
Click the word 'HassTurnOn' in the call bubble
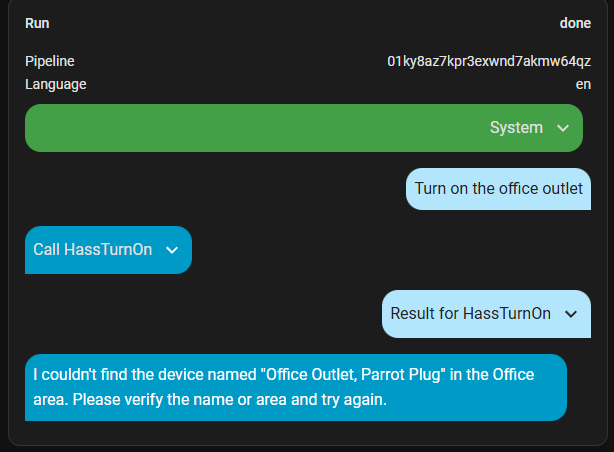108,250
